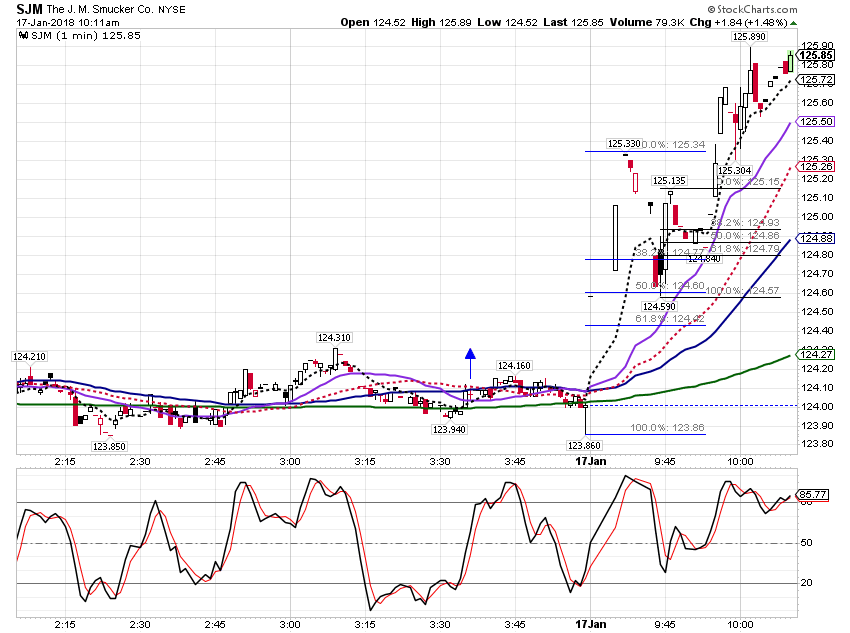This screenshot has height=633, width=850.
Task: Click the SJM (1 min) 125.85 legend text
Action: 86,36
